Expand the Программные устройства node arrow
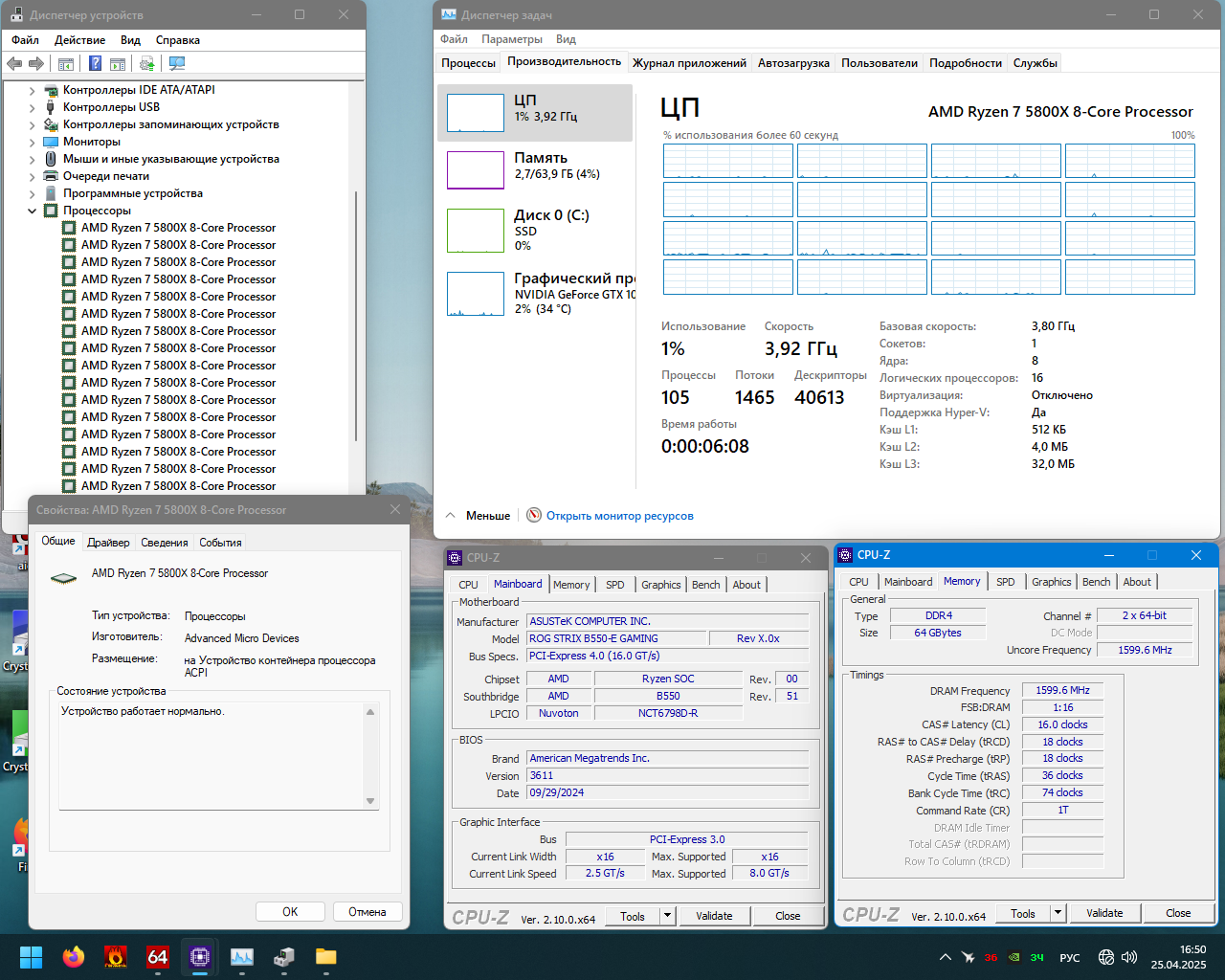Screen dimensions: 1225x980 [32, 194]
